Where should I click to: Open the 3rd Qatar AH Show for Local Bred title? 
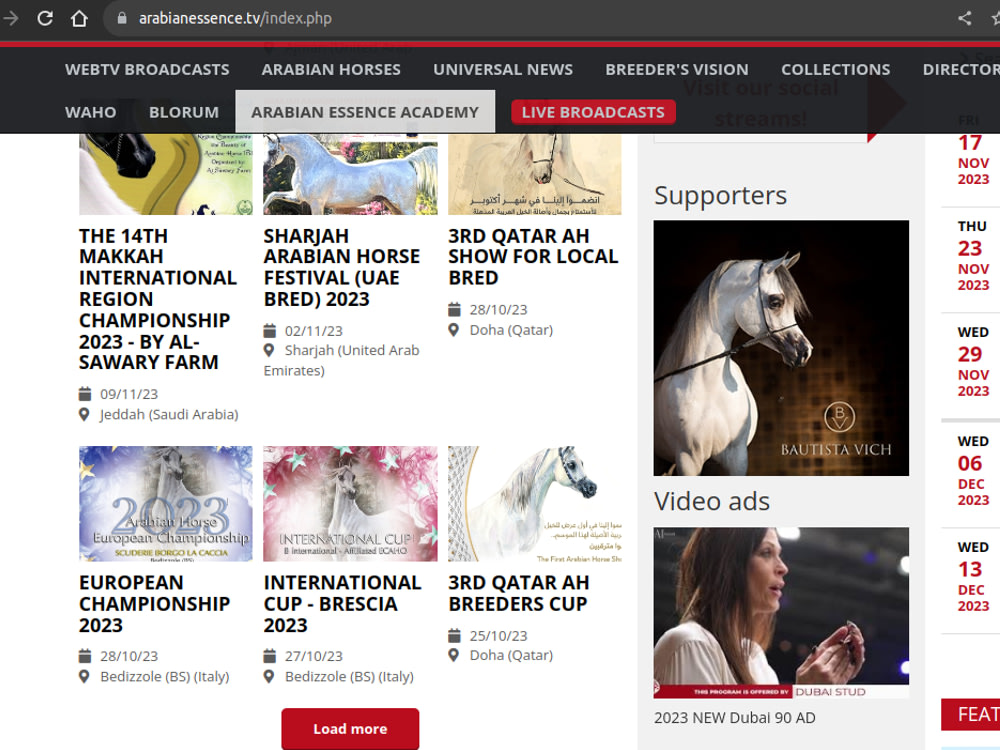point(533,256)
